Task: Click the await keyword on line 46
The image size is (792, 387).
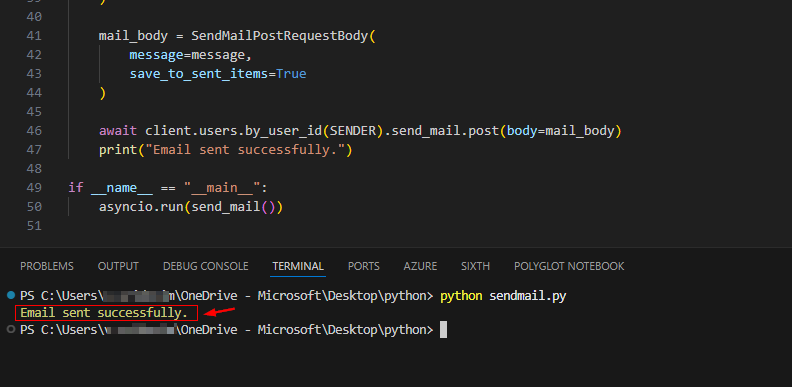Action: tap(118, 131)
